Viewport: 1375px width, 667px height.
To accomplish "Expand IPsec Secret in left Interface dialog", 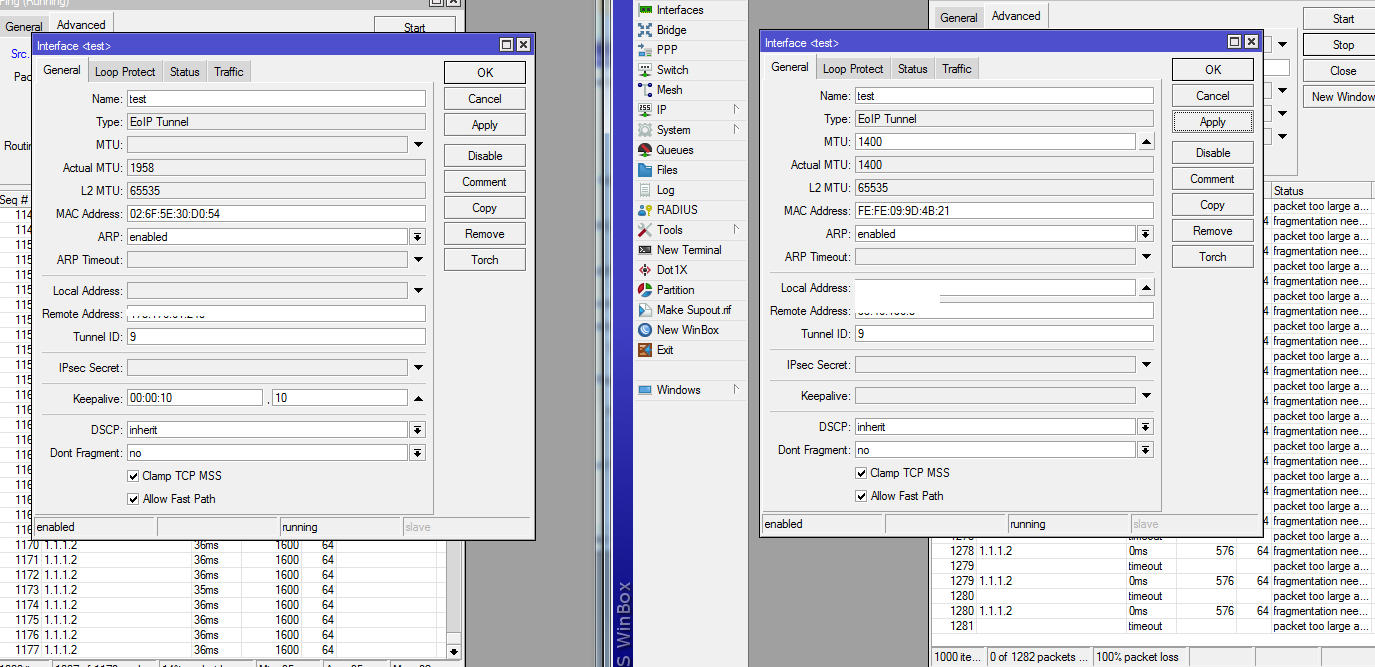I will coord(418,368).
